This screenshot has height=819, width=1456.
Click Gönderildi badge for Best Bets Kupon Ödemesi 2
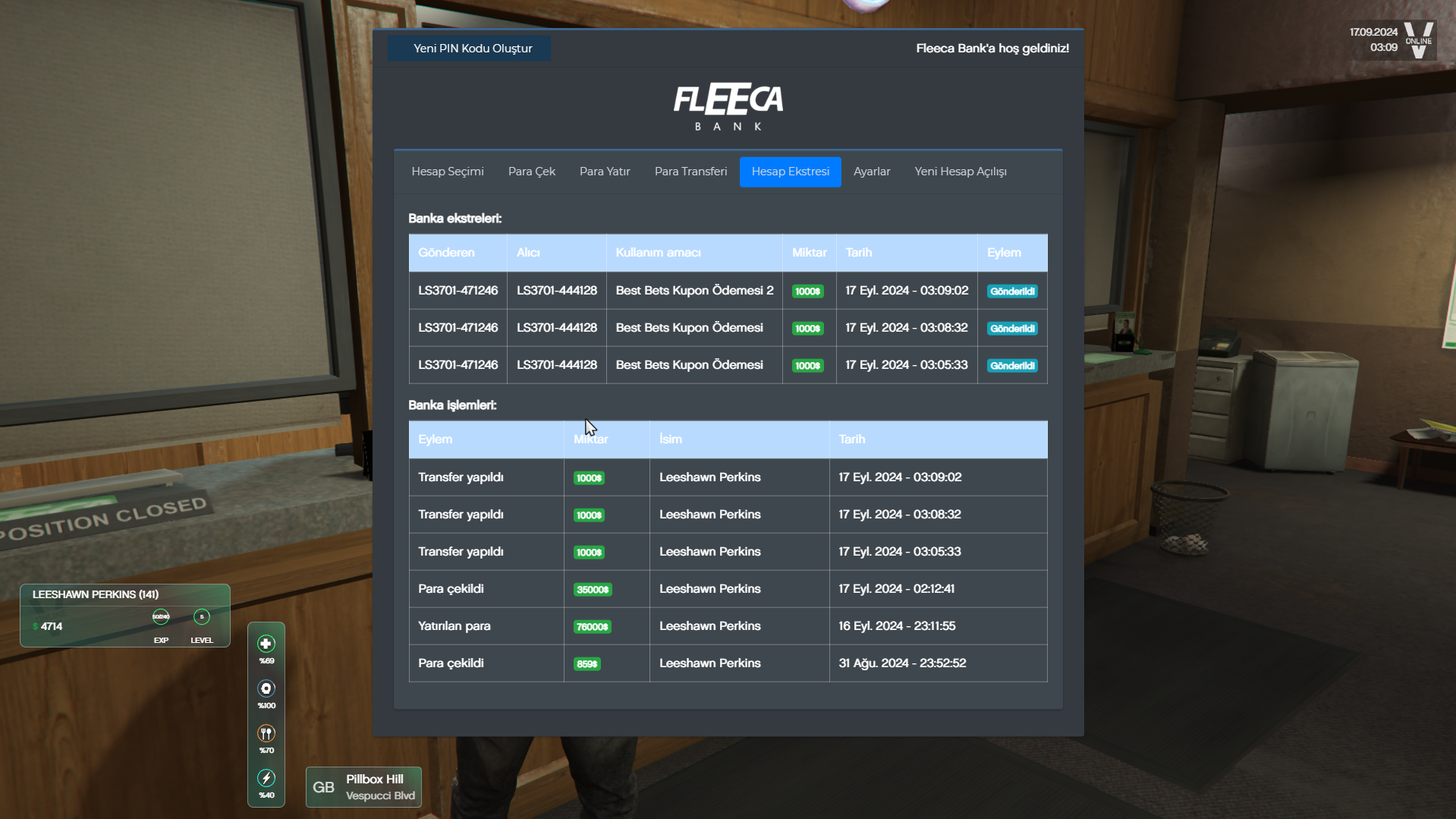[x=1012, y=291]
